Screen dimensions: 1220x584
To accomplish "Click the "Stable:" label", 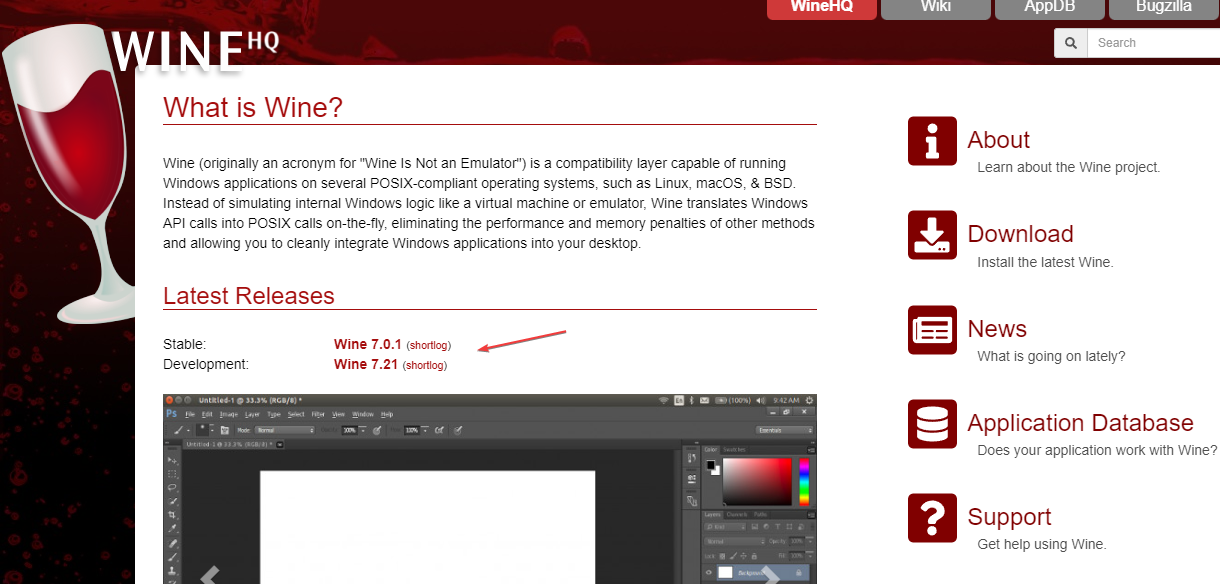I will click(185, 345).
